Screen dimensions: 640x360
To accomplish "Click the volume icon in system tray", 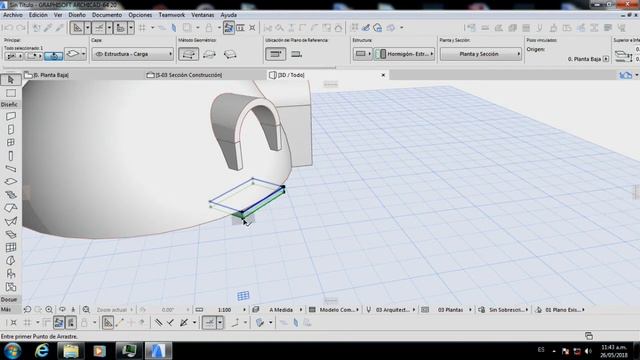I will click(x=588, y=351).
